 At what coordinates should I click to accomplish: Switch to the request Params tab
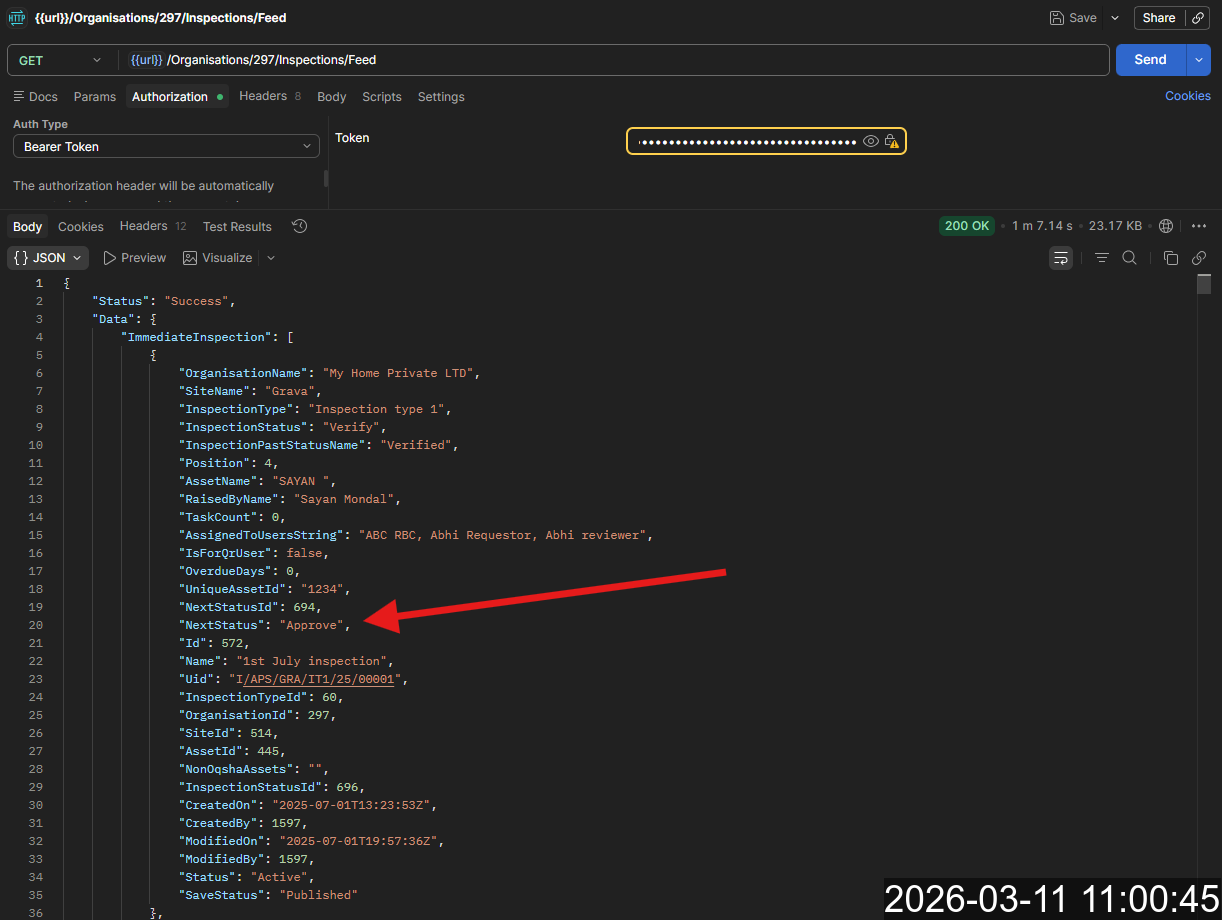click(95, 97)
